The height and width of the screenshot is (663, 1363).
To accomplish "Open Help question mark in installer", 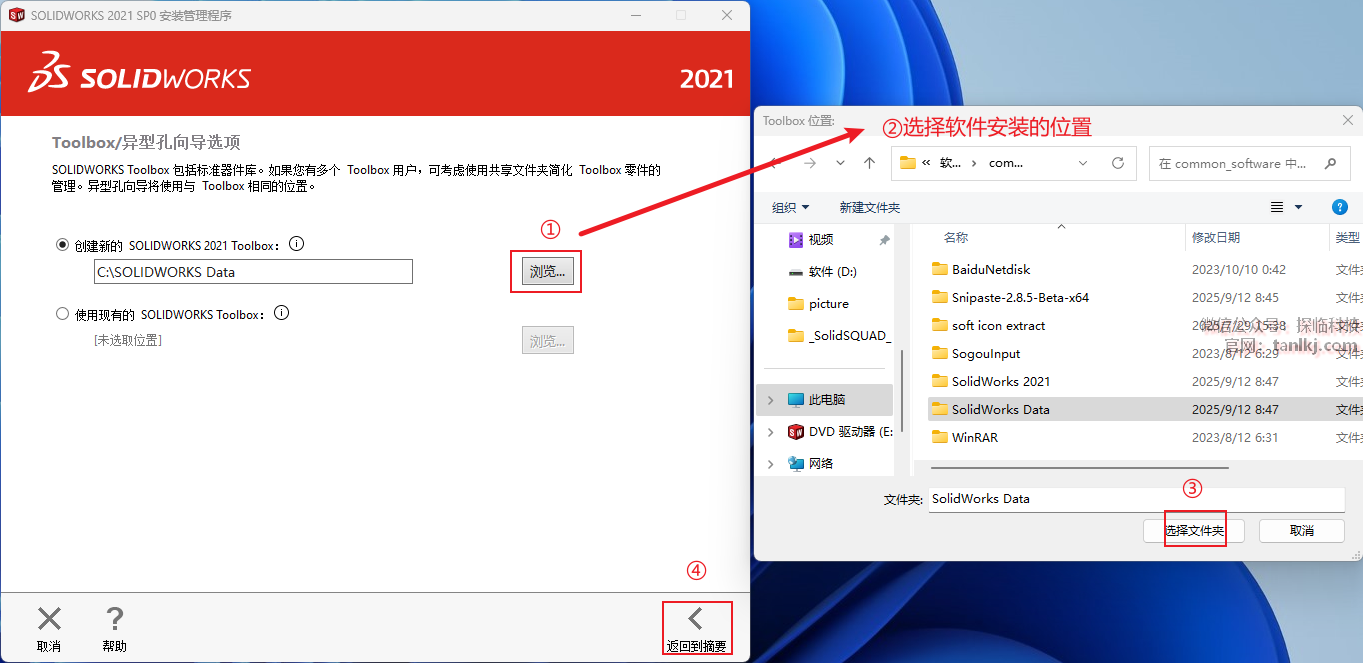I will click(x=115, y=619).
